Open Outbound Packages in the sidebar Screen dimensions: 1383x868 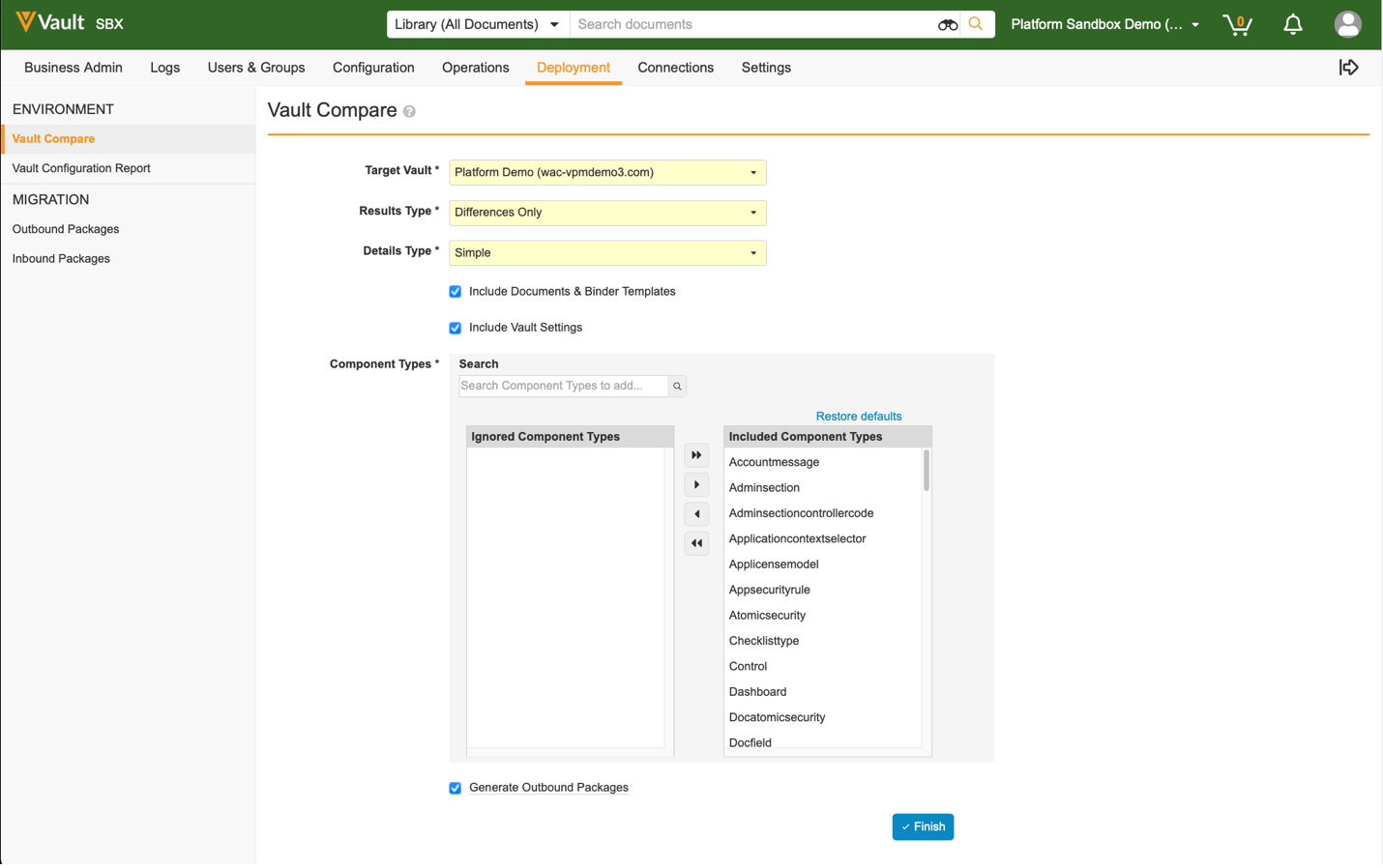tap(66, 230)
